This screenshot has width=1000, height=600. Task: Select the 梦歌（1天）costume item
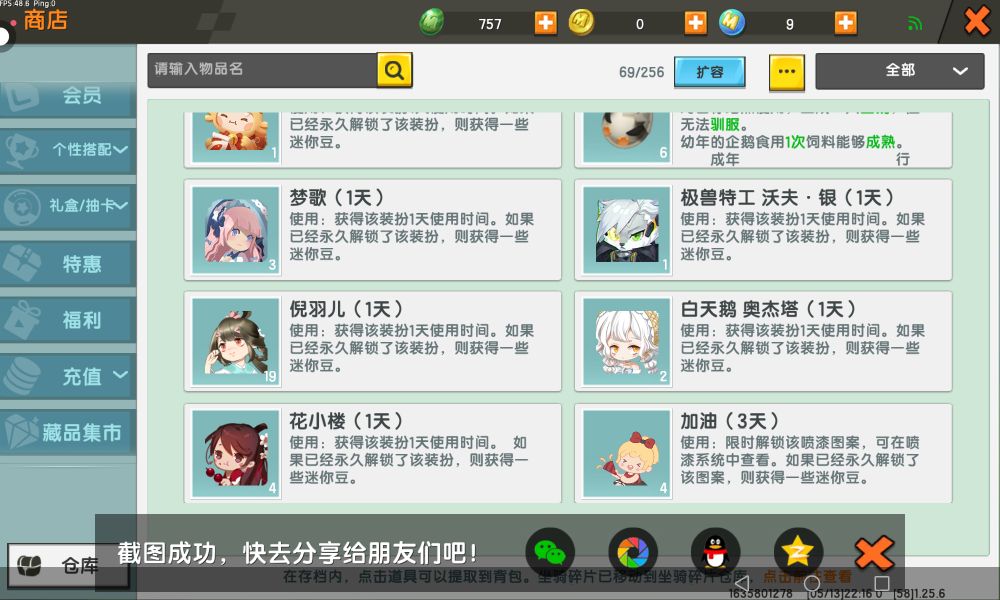[x=372, y=230]
